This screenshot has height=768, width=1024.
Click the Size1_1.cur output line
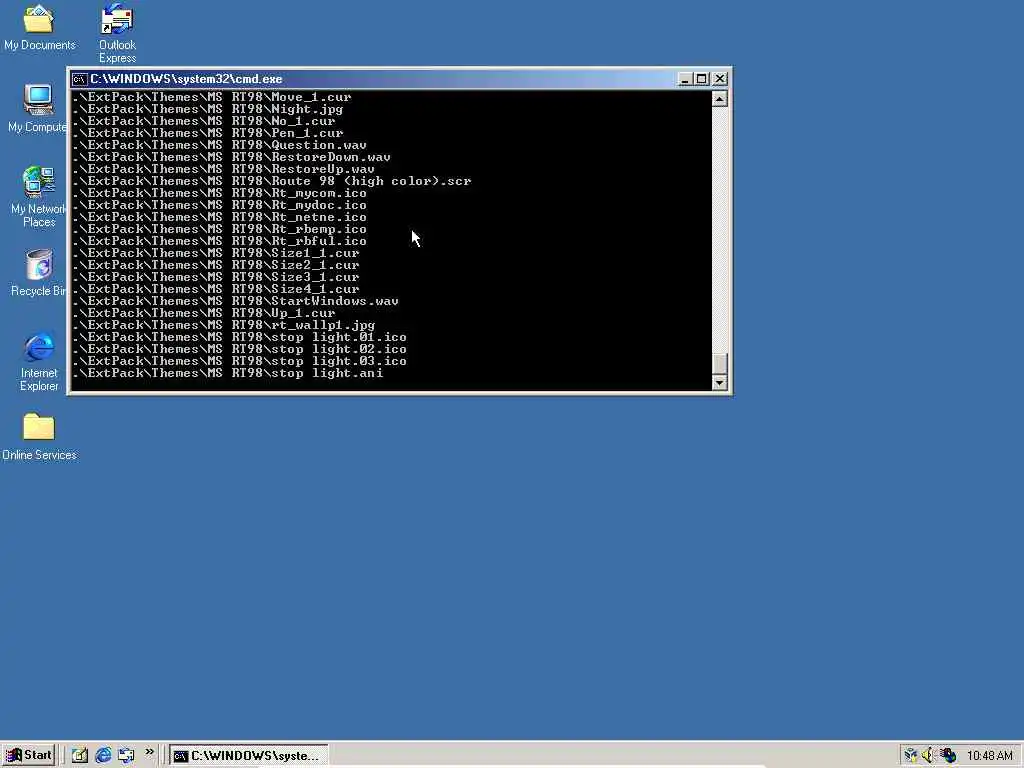pyautogui.click(x=216, y=253)
